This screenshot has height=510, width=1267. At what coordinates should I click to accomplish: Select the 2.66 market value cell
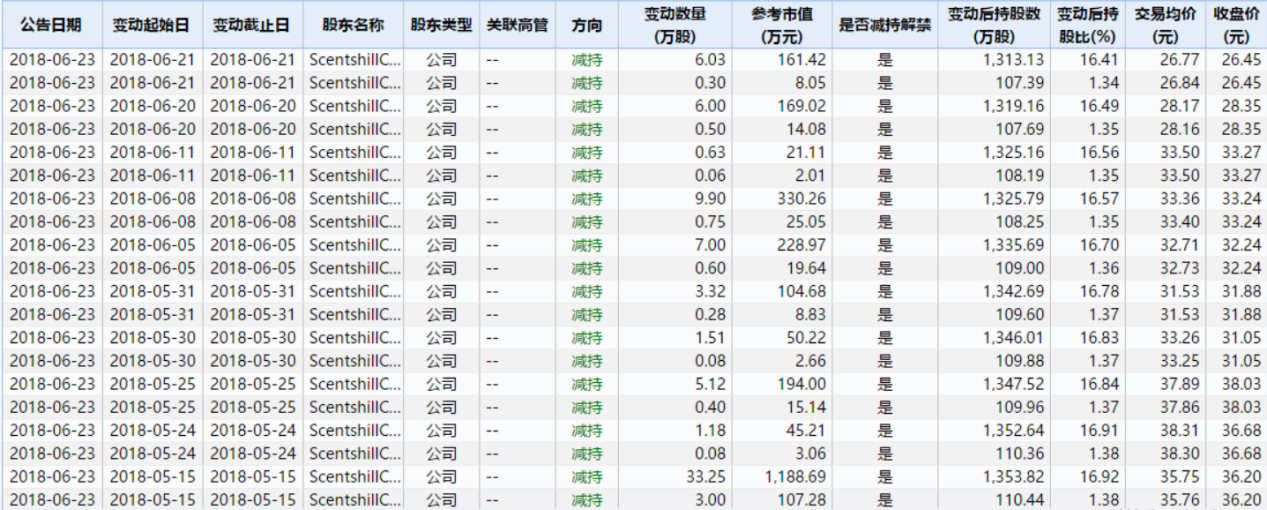click(782, 360)
